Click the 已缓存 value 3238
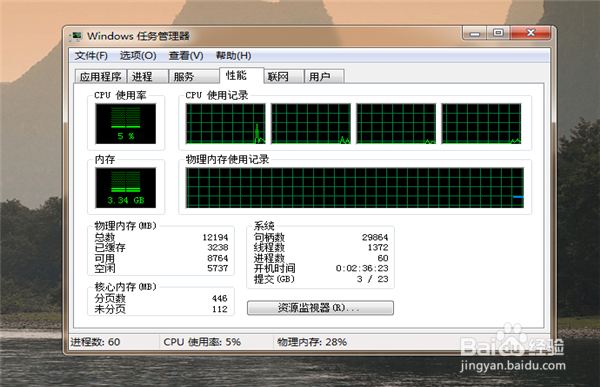Viewport: 600px width, 387px height. [218, 248]
